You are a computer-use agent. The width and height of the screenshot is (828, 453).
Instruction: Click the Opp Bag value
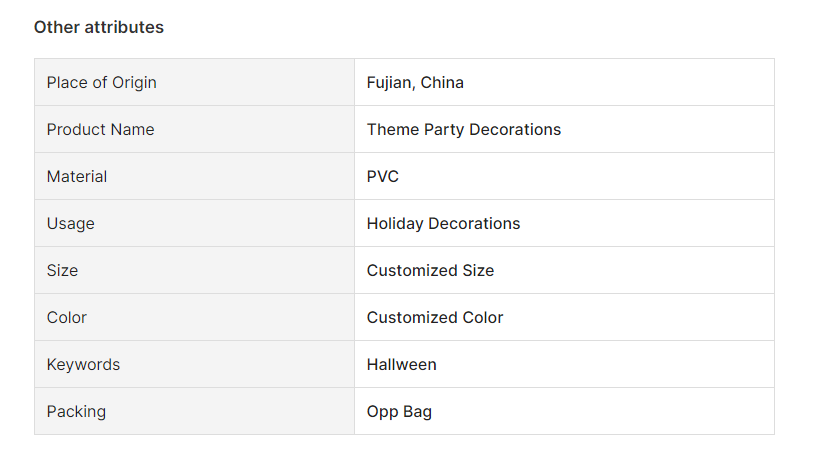(399, 411)
